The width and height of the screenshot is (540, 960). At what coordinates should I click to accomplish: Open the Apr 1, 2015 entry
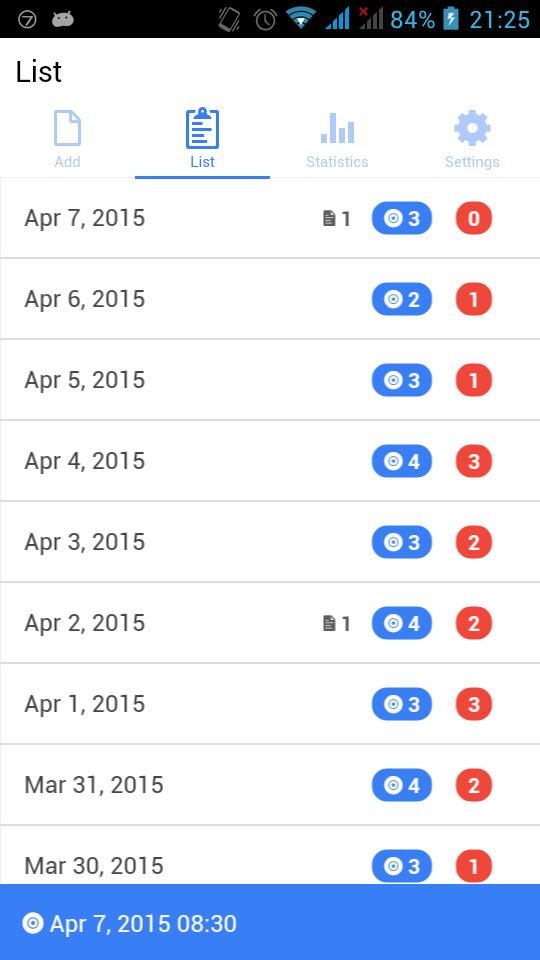270,704
